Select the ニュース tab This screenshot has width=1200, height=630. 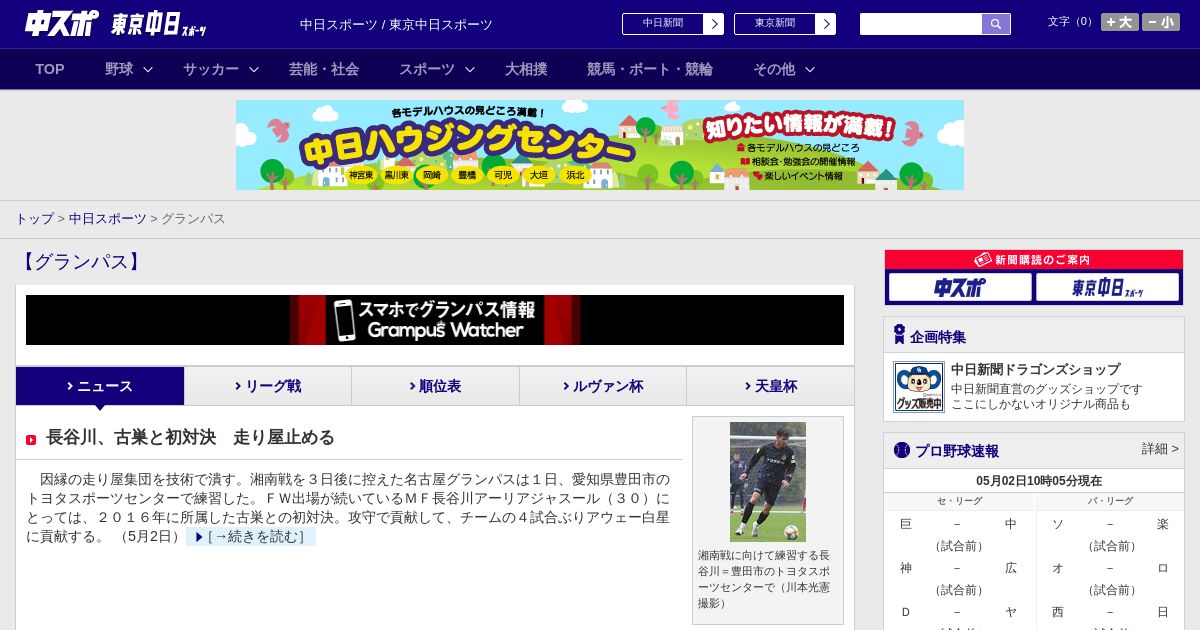click(100, 386)
